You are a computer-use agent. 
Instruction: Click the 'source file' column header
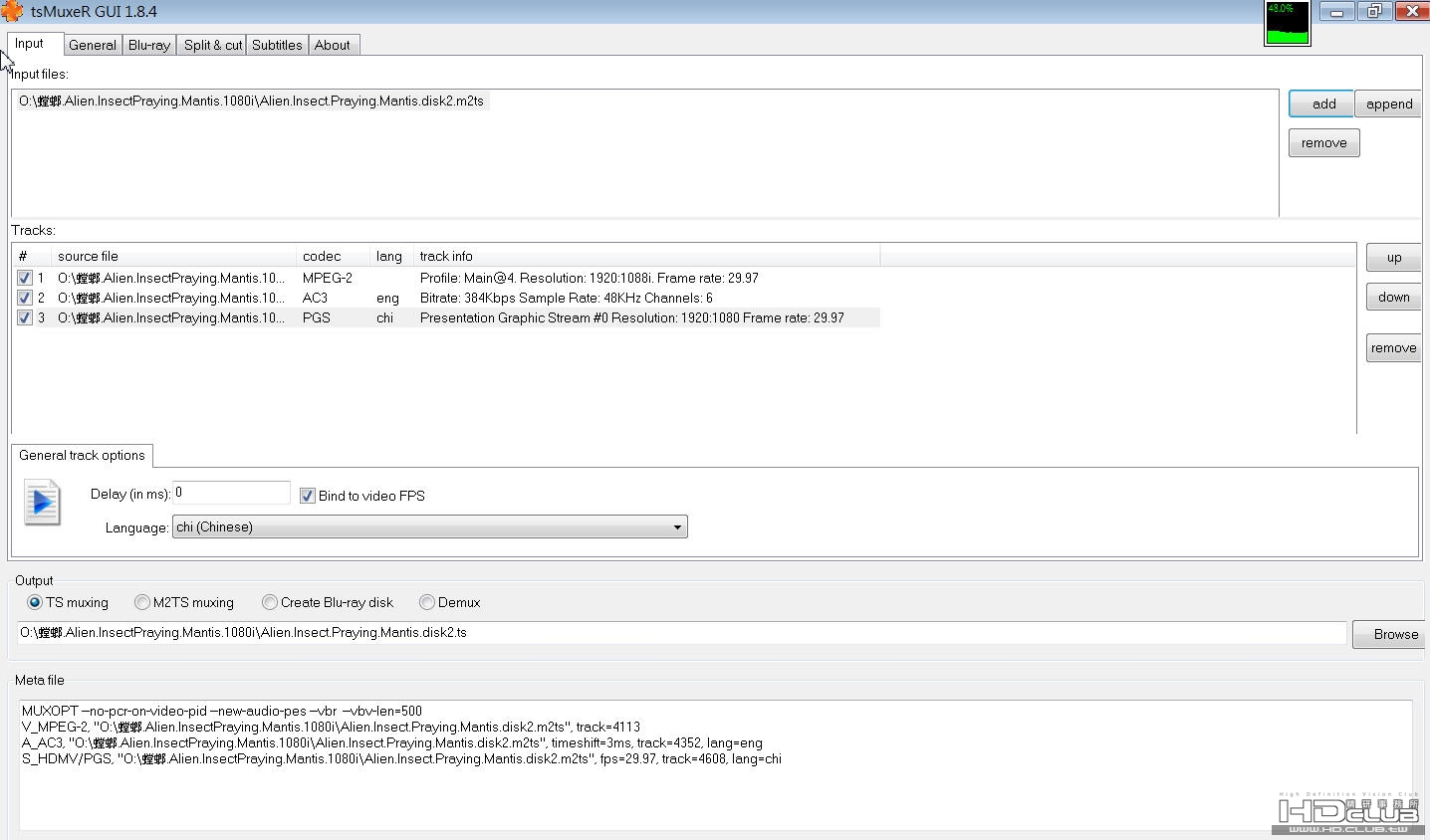click(173, 256)
